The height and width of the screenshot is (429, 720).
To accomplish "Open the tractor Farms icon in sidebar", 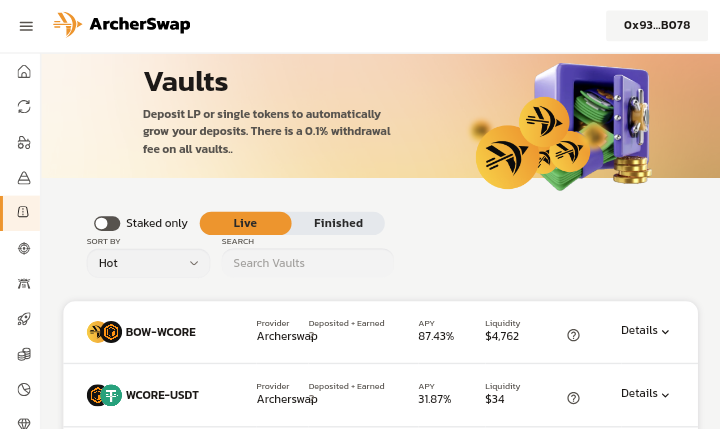I will [x=24, y=142].
